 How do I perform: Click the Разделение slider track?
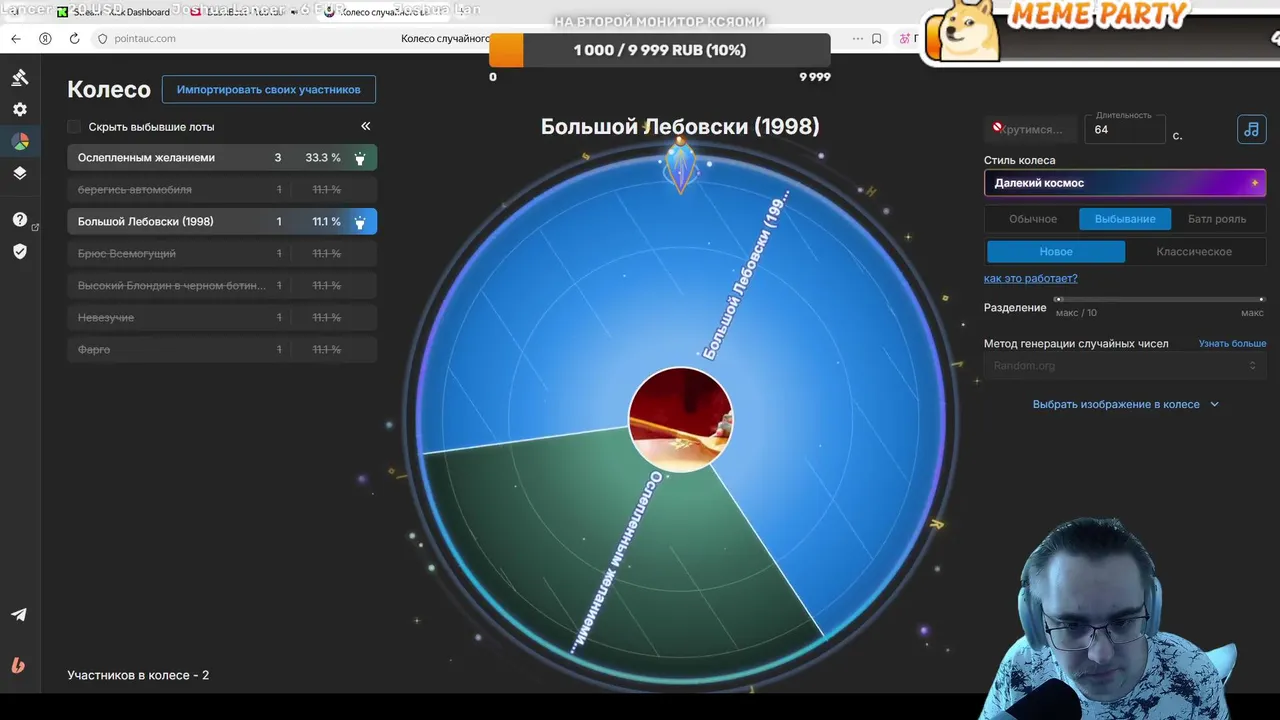coord(1160,299)
